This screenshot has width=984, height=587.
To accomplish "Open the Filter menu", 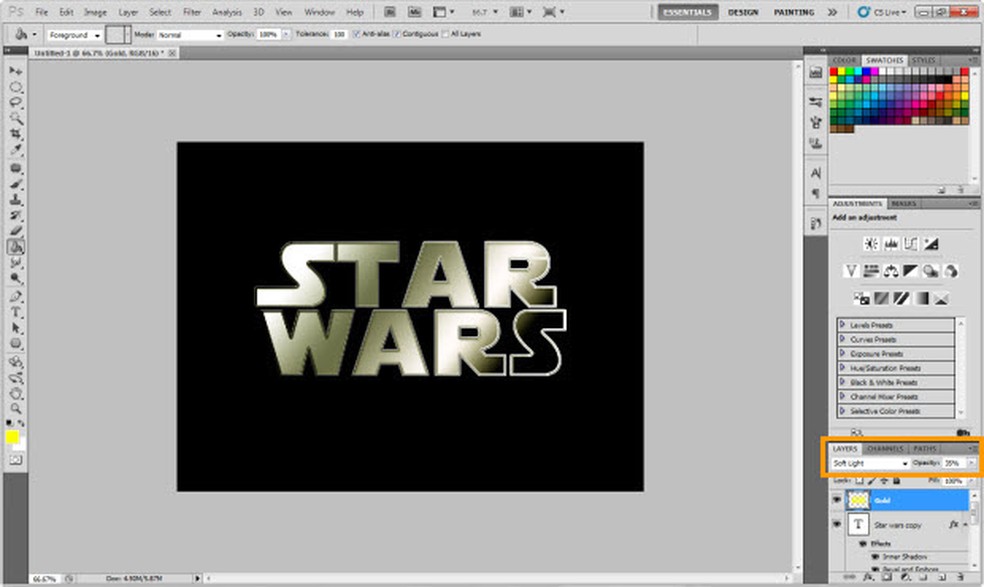I will coord(191,12).
